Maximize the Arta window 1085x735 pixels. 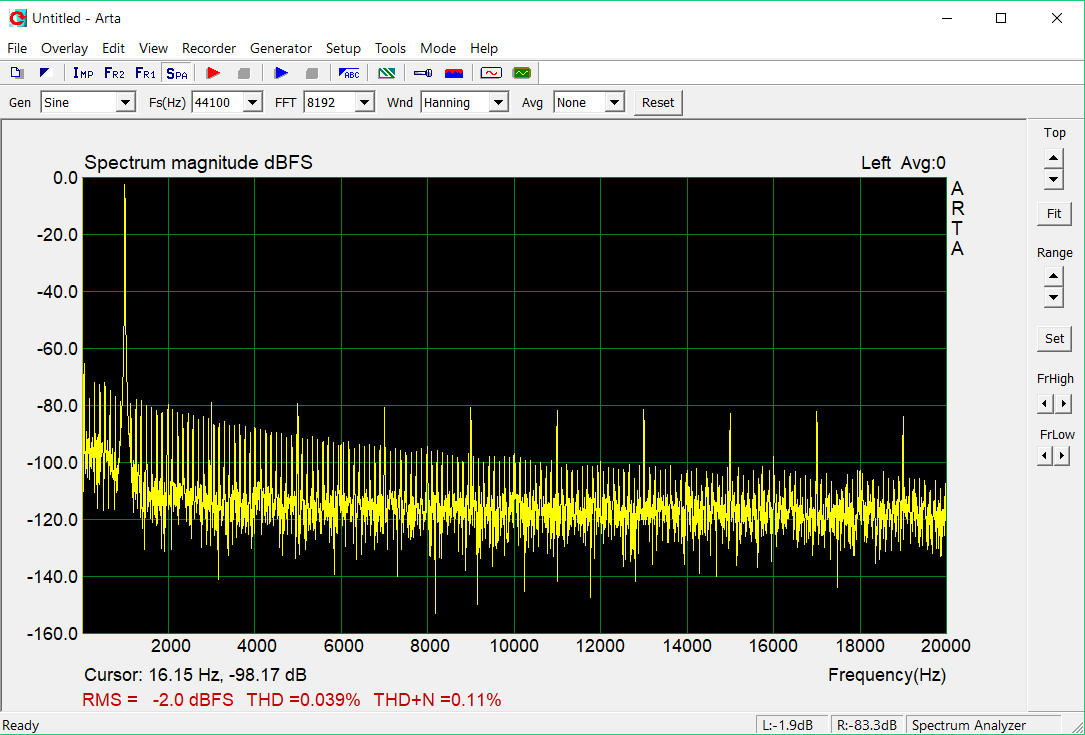(x=1001, y=19)
